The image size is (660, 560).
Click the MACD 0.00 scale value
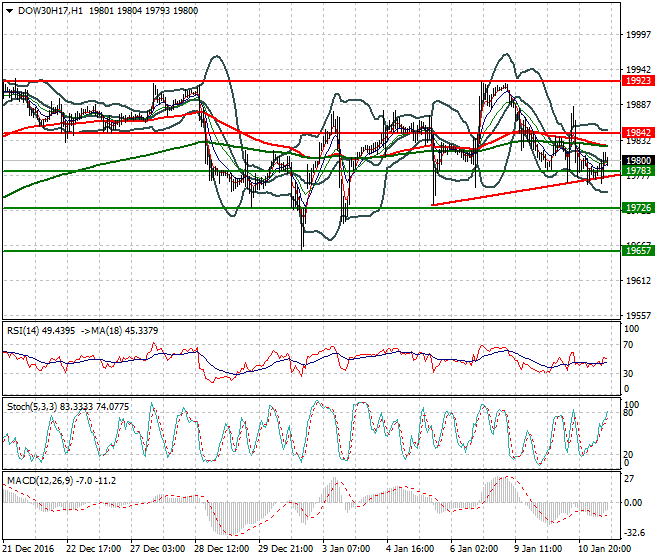tap(633, 503)
